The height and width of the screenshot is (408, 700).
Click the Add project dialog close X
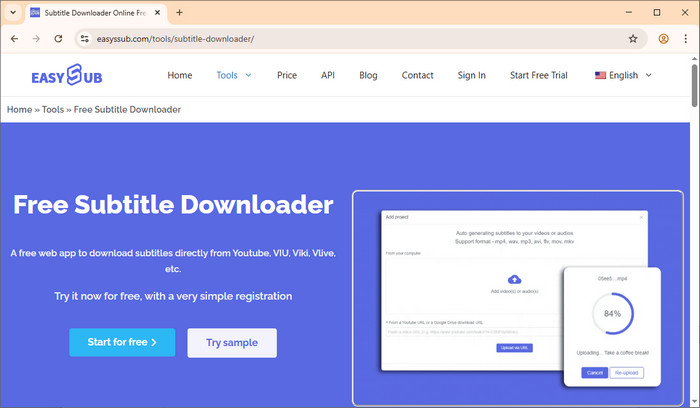click(x=641, y=217)
